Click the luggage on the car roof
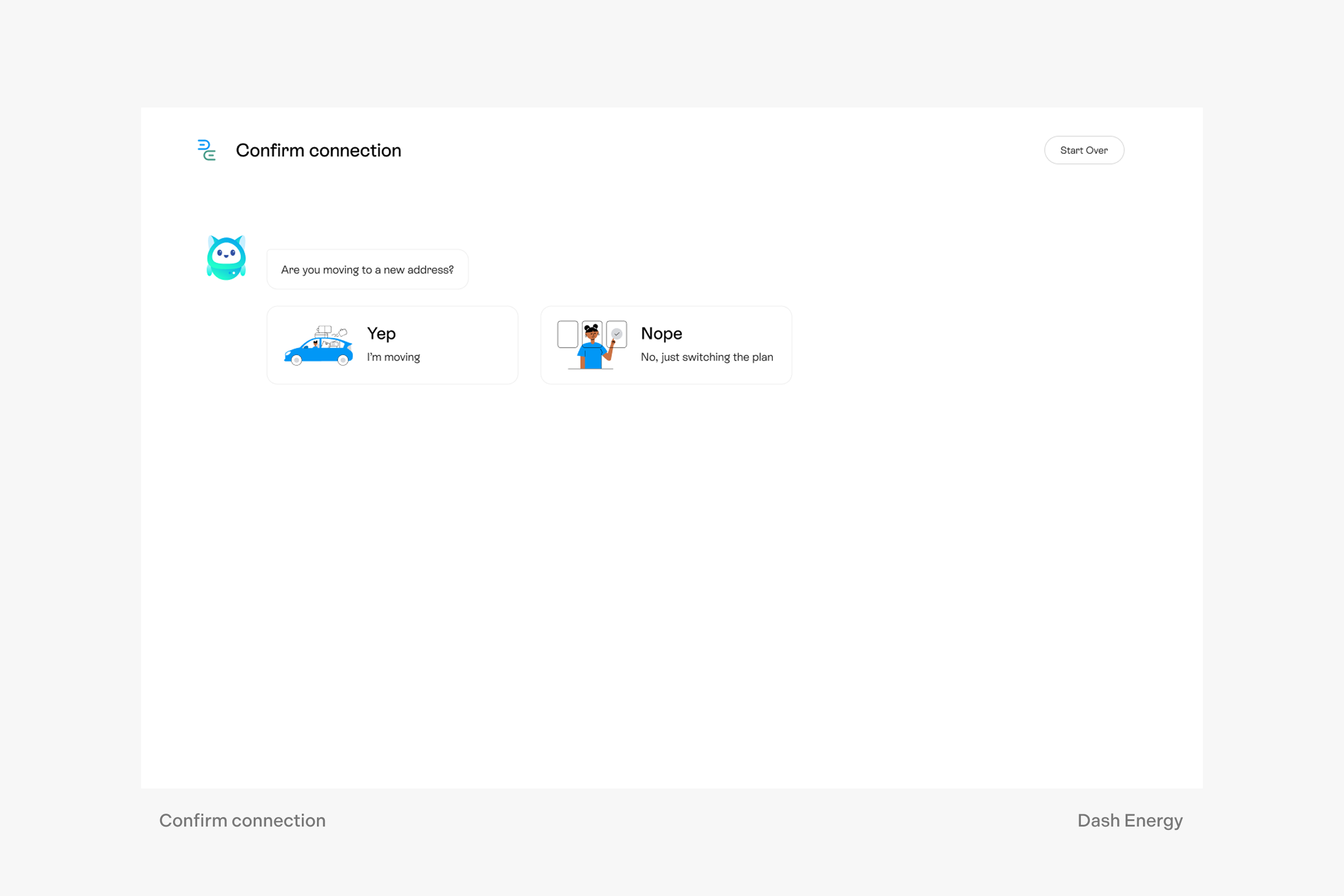This screenshot has width=1344, height=896. (324, 331)
